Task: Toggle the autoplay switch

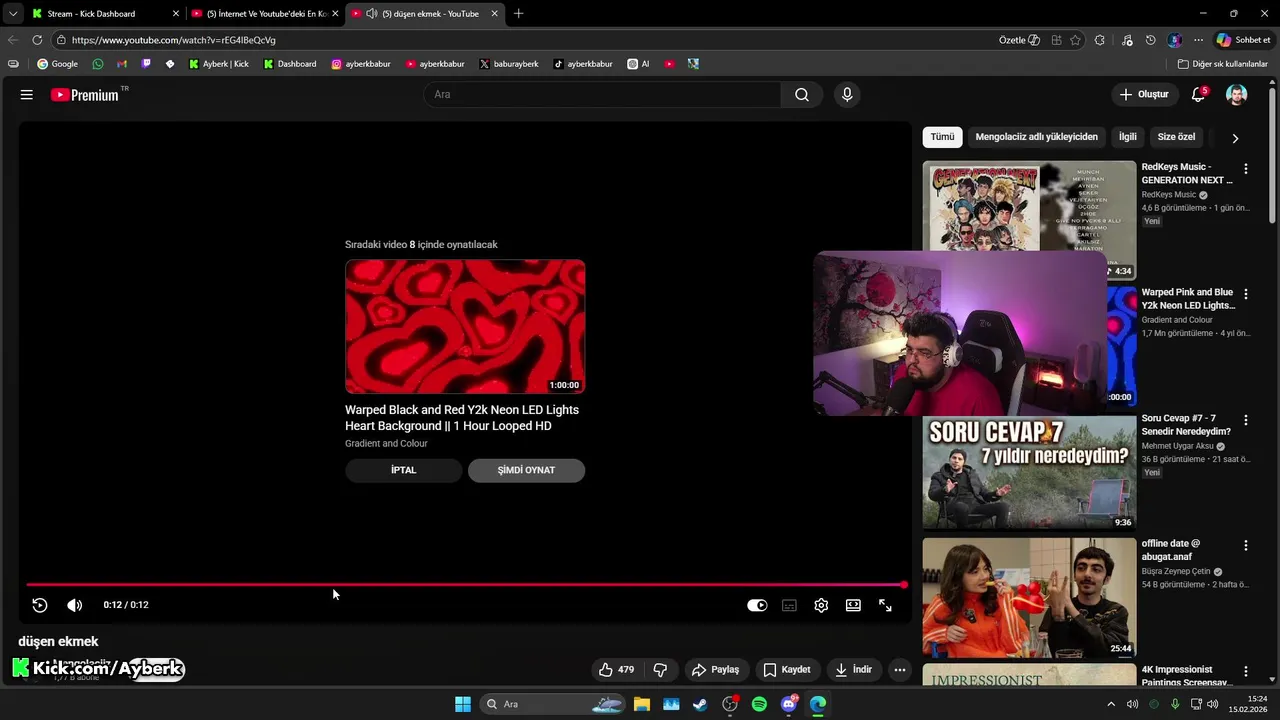Action: click(x=757, y=605)
